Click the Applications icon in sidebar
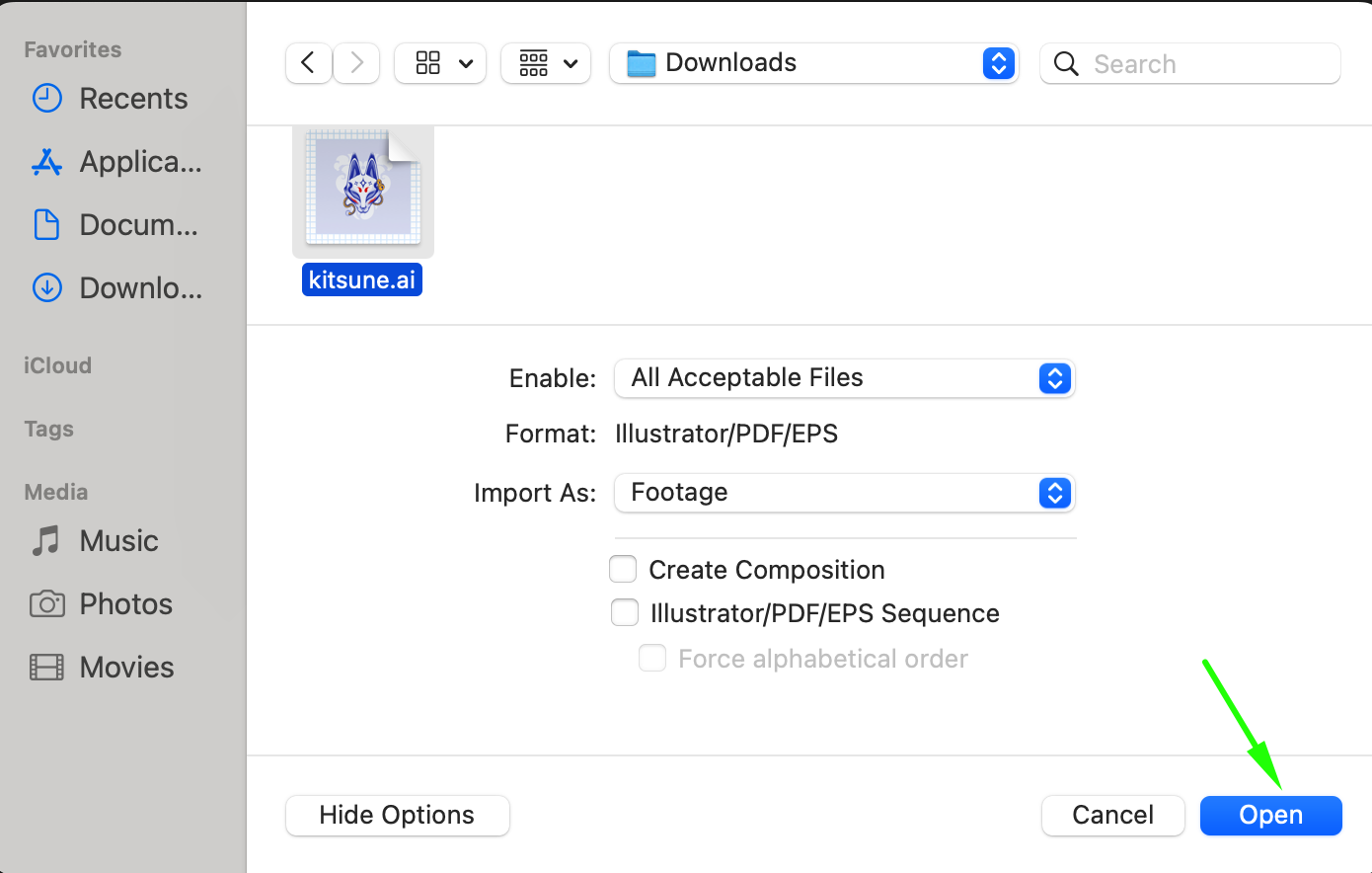Screen dimensions: 1372x873 [x=46, y=162]
